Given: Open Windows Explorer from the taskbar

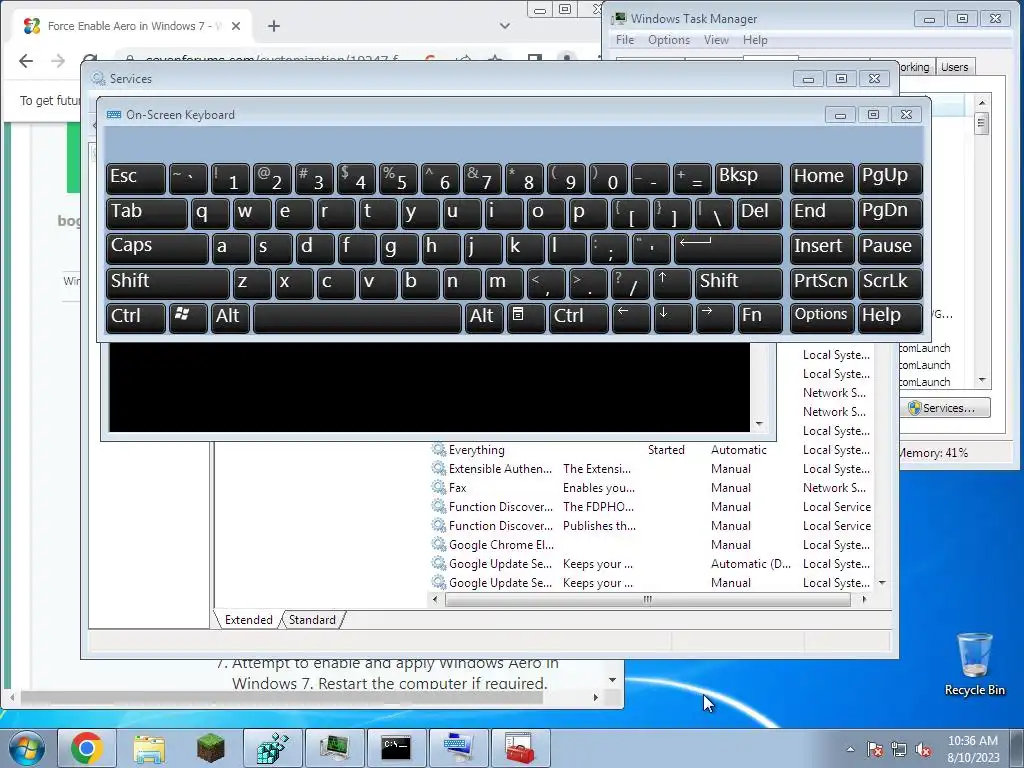Looking at the screenshot, I should pos(149,748).
